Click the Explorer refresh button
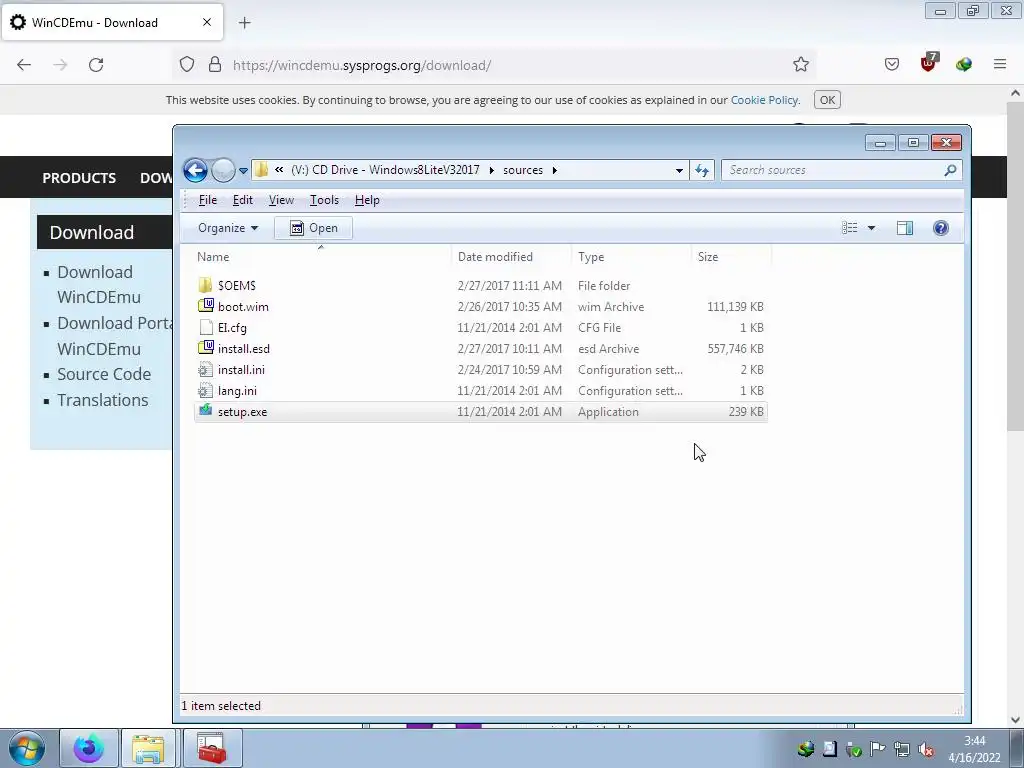The width and height of the screenshot is (1024, 768). point(702,170)
